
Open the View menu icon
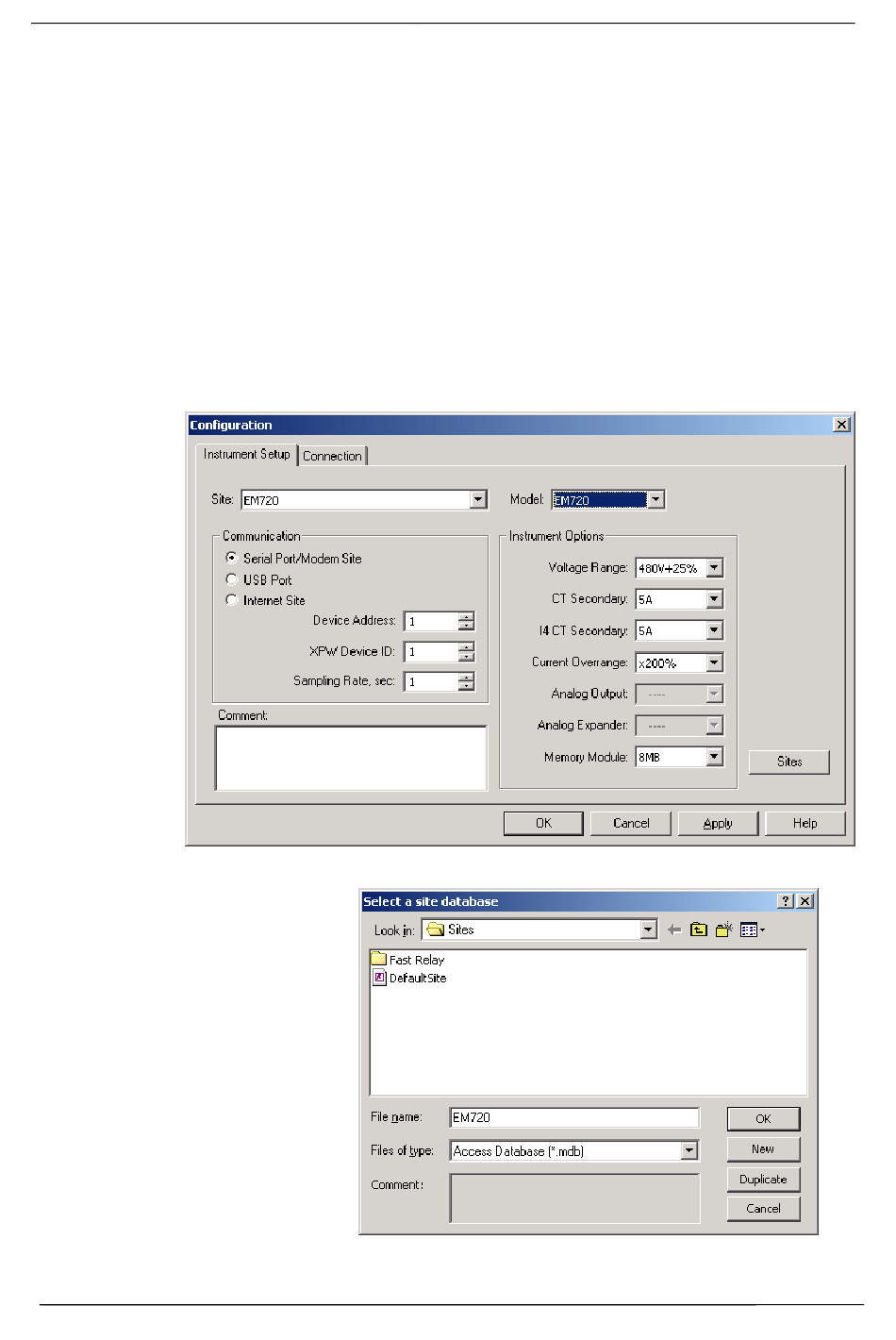752,930
